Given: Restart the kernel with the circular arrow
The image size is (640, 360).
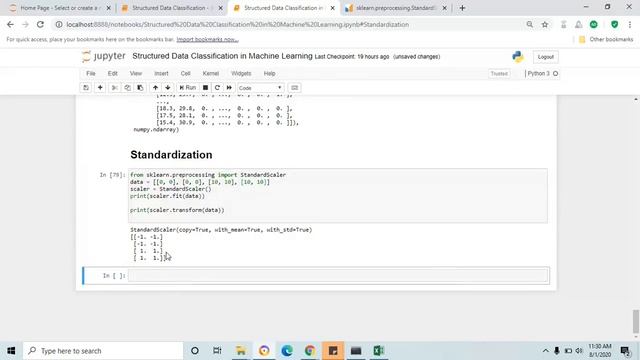Looking at the screenshot, I should tap(217, 88).
